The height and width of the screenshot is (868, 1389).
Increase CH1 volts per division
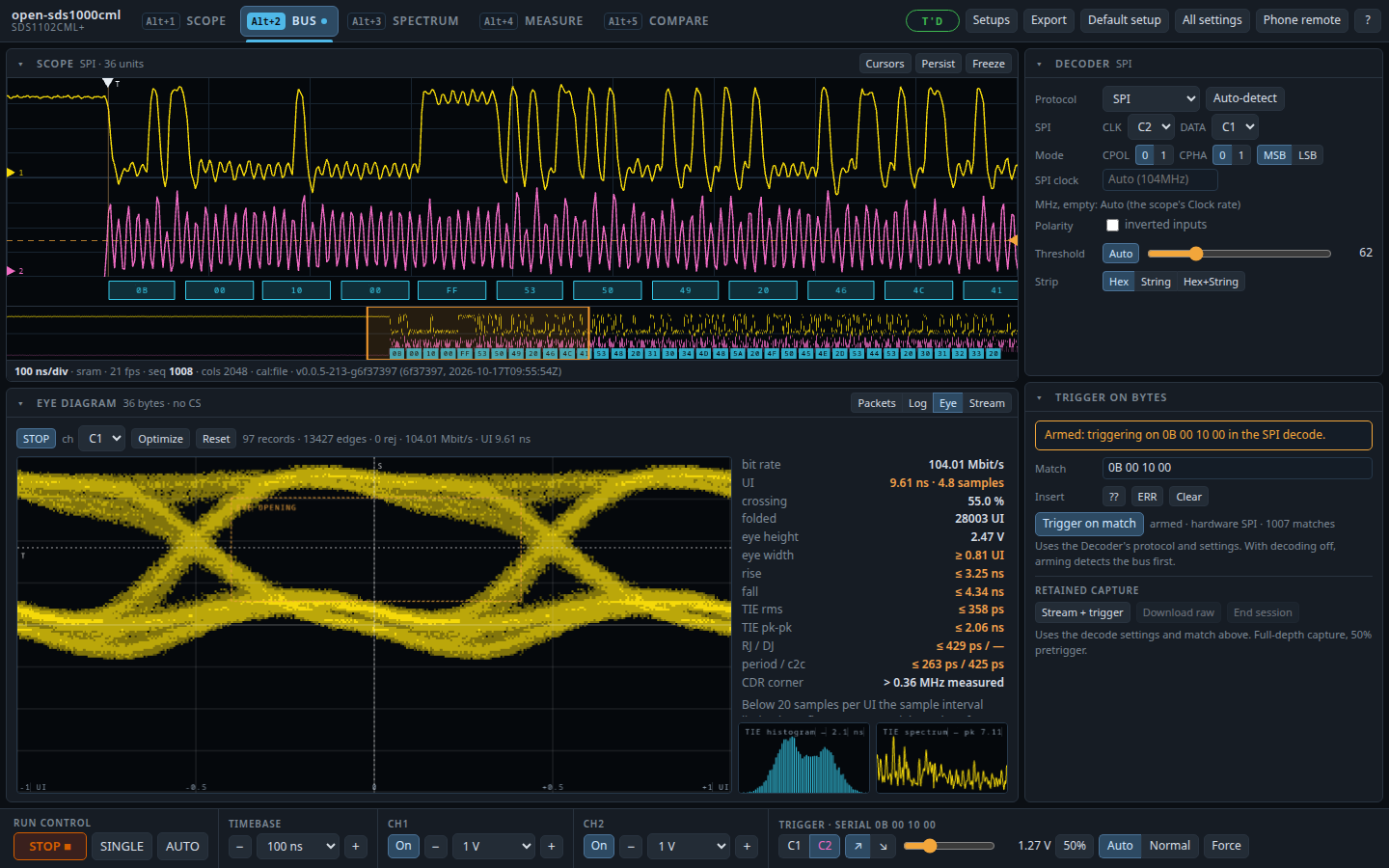tap(552, 846)
